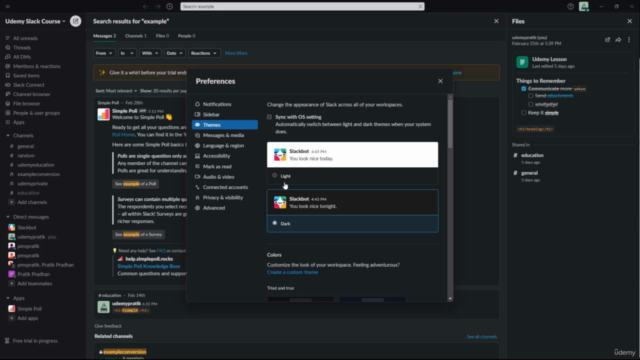Viewport: 640px width, 360px height.
Task: Check the Keep it simple checkbox
Action: click(523, 113)
